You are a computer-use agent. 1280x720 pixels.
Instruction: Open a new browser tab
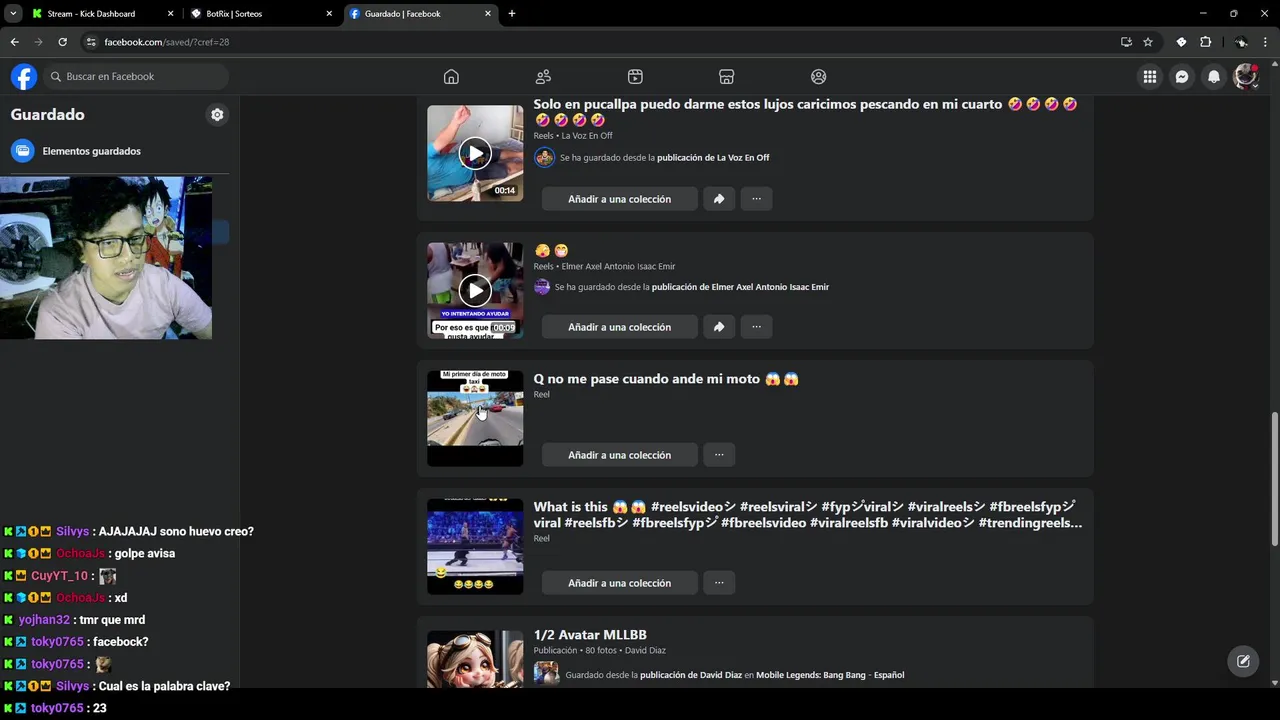(x=512, y=14)
